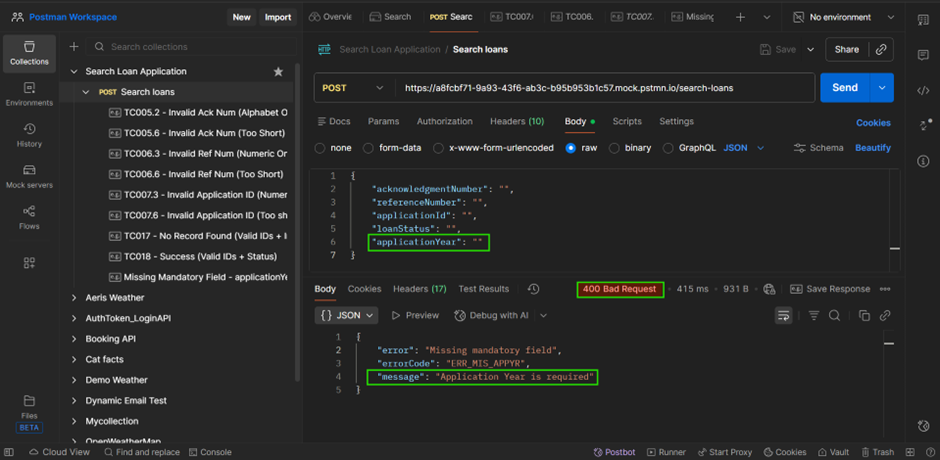This screenshot has height=460, width=940.
Task: Click the filter response icon
Action: tap(814, 315)
